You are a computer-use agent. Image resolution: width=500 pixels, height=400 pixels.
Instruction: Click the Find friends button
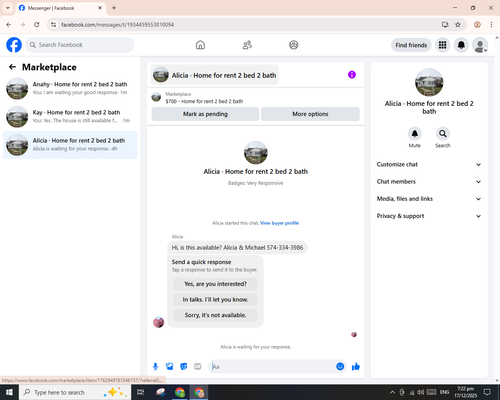tap(411, 45)
